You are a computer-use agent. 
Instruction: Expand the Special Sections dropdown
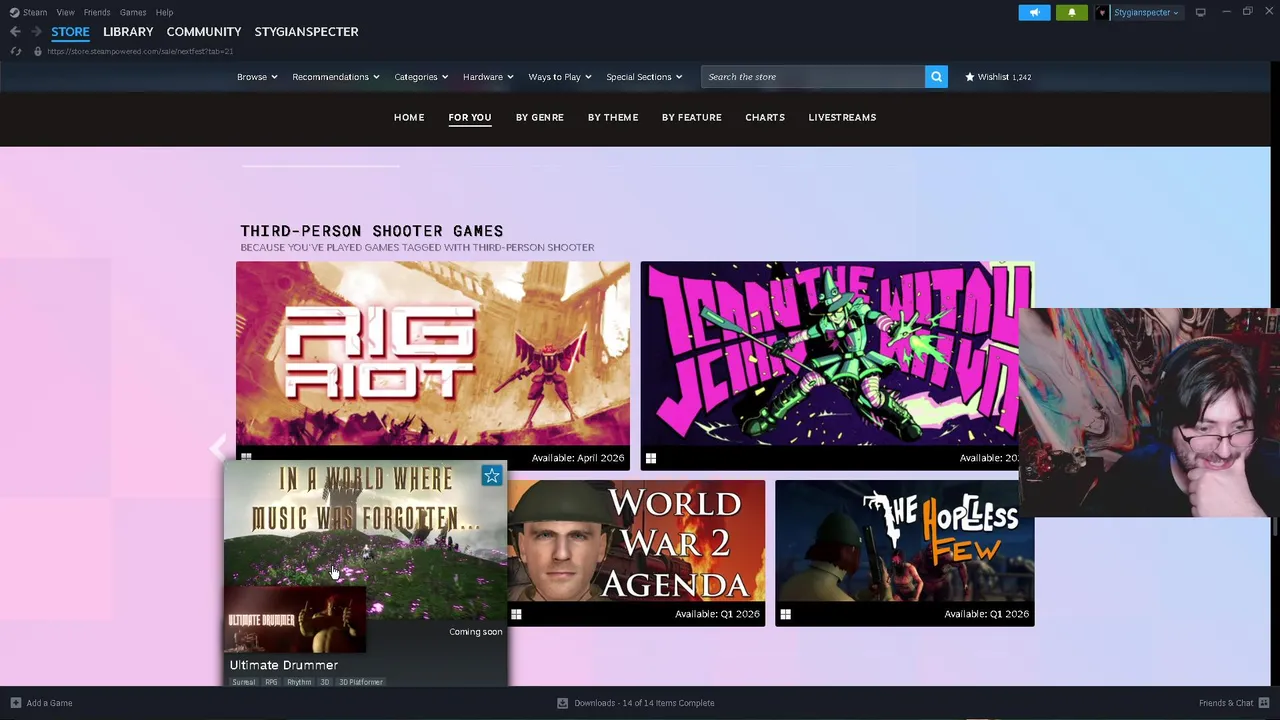[644, 77]
